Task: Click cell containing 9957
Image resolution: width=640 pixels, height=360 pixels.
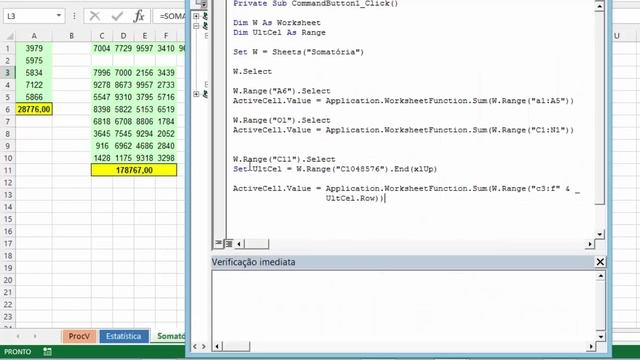Action: click(144, 85)
